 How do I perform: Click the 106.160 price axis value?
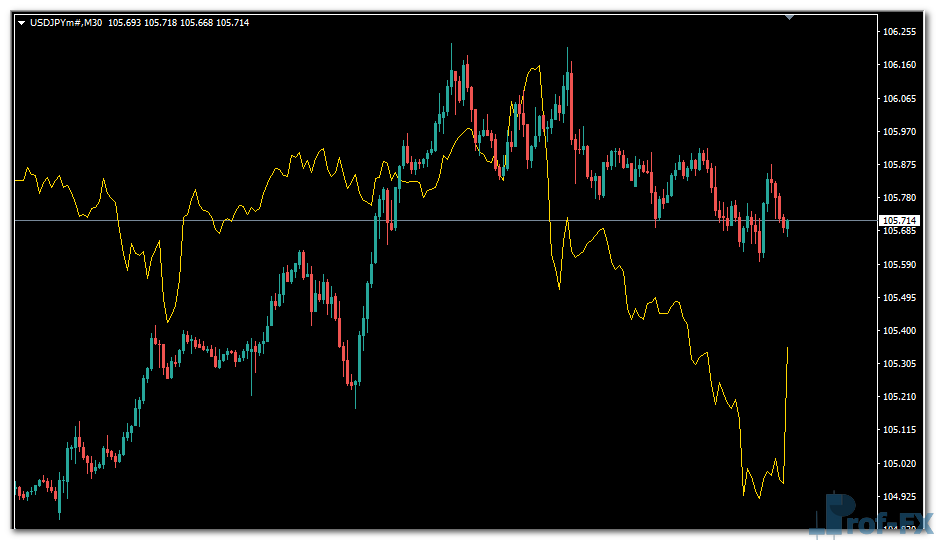pyautogui.click(x=900, y=65)
